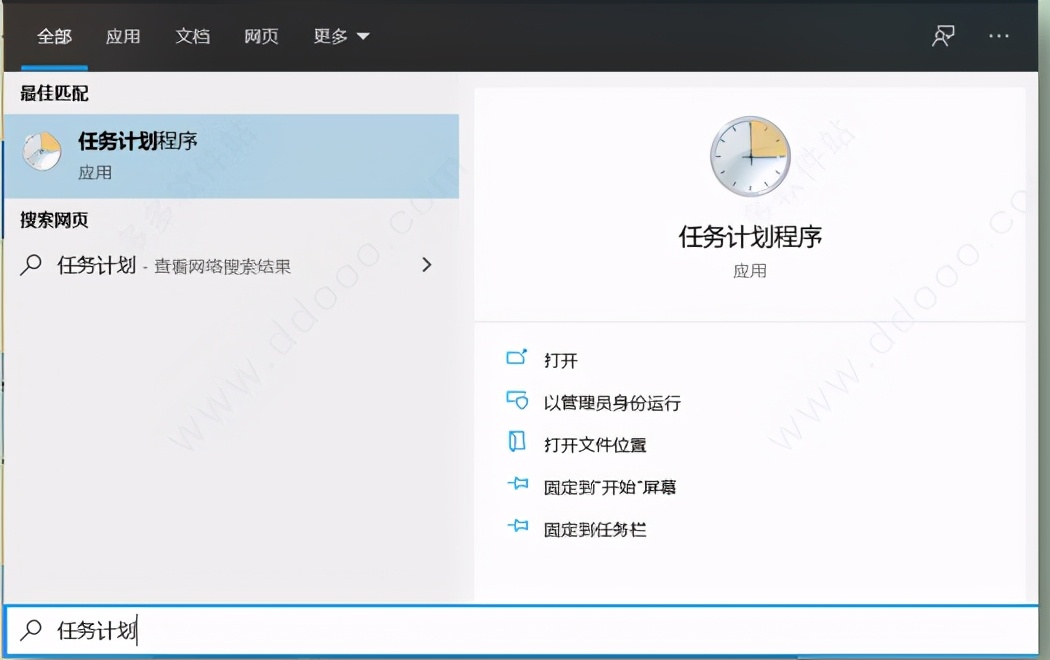Click the shield icon next to 以管理员身份运行
Screen dimensions: 1050x660
click(x=519, y=401)
